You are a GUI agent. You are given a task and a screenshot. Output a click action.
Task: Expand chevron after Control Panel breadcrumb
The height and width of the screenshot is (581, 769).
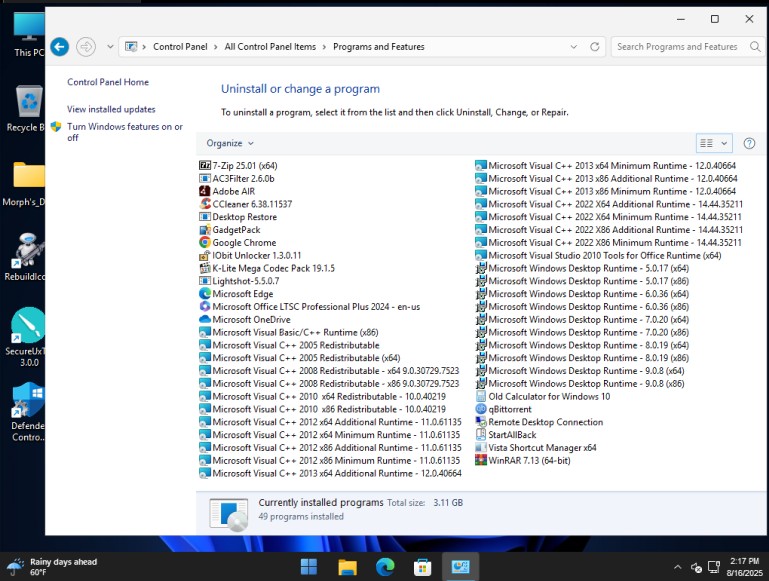tap(216, 47)
